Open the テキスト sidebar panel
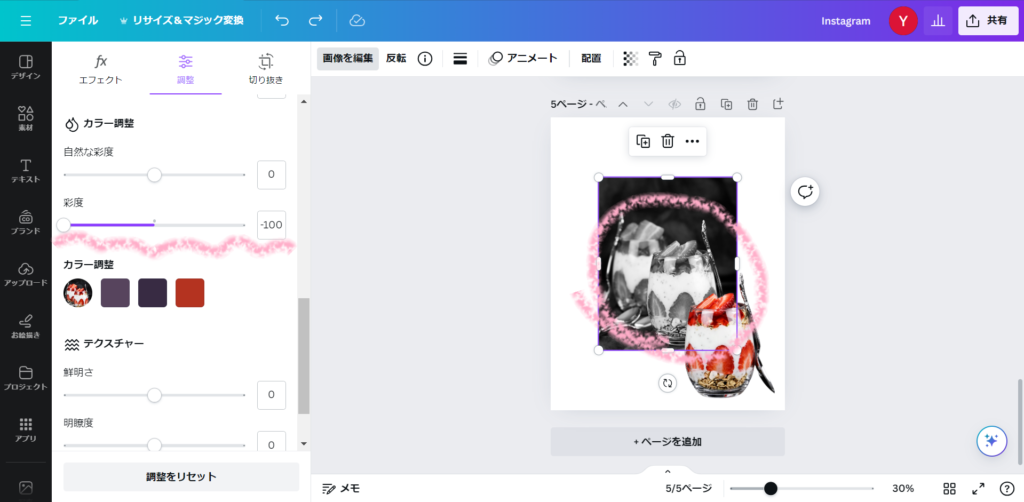Viewport: 1024px width, 502px height. tap(25, 171)
